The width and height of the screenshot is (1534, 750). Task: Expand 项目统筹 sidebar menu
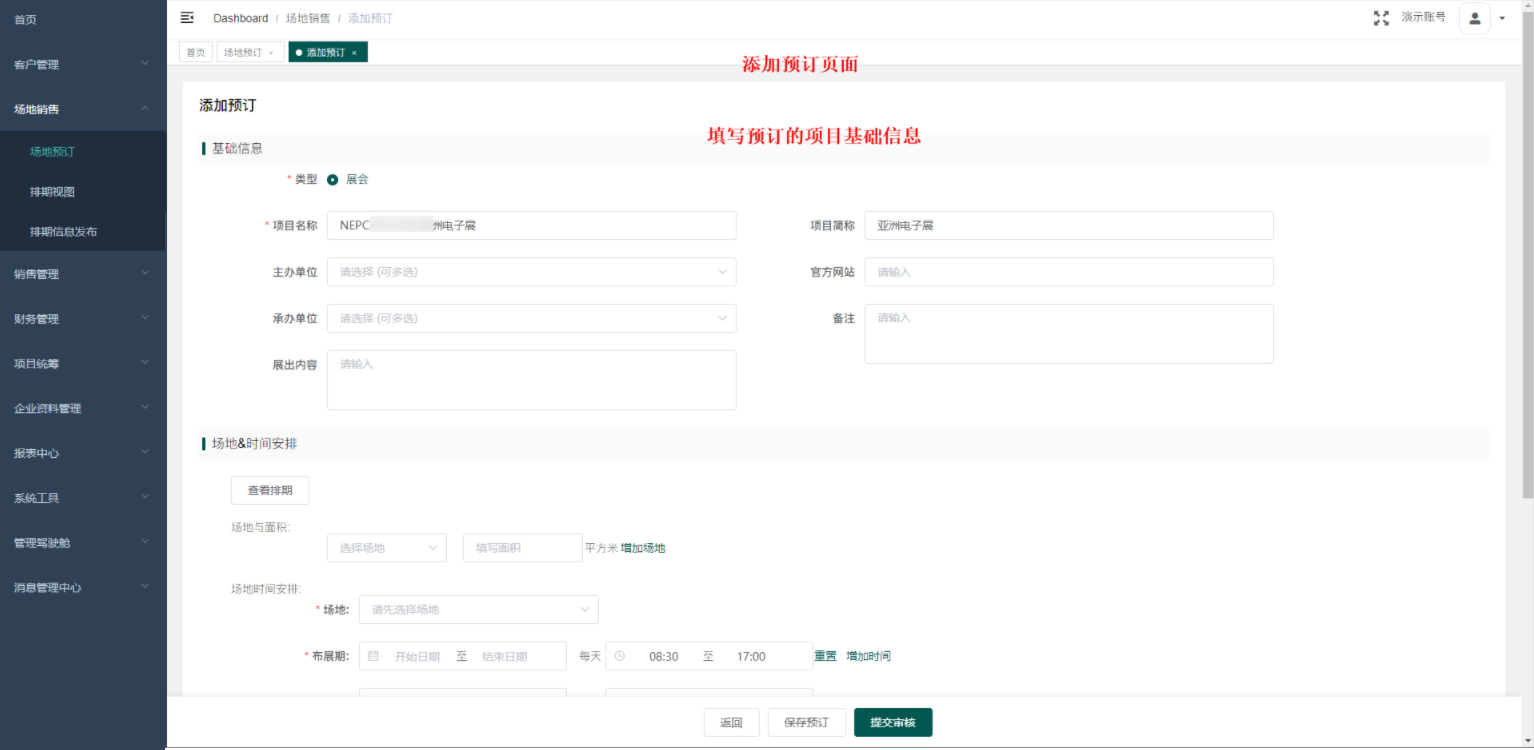[83, 363]
